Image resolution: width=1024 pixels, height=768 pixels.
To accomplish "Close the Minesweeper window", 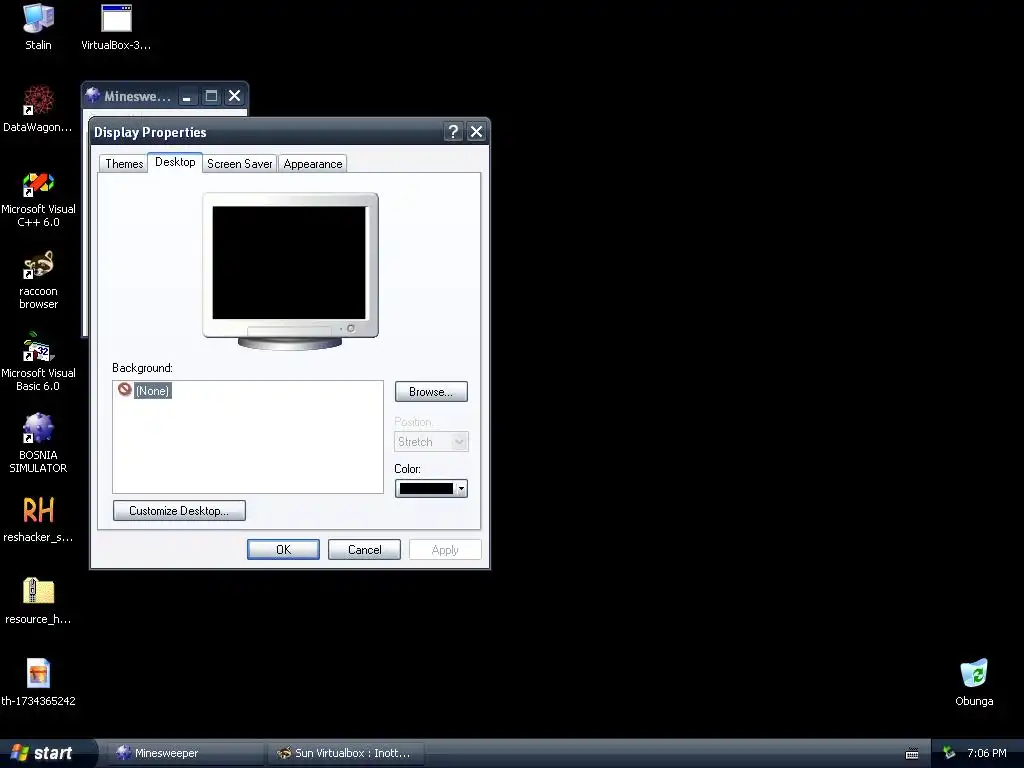I will [x=234, y=97].
